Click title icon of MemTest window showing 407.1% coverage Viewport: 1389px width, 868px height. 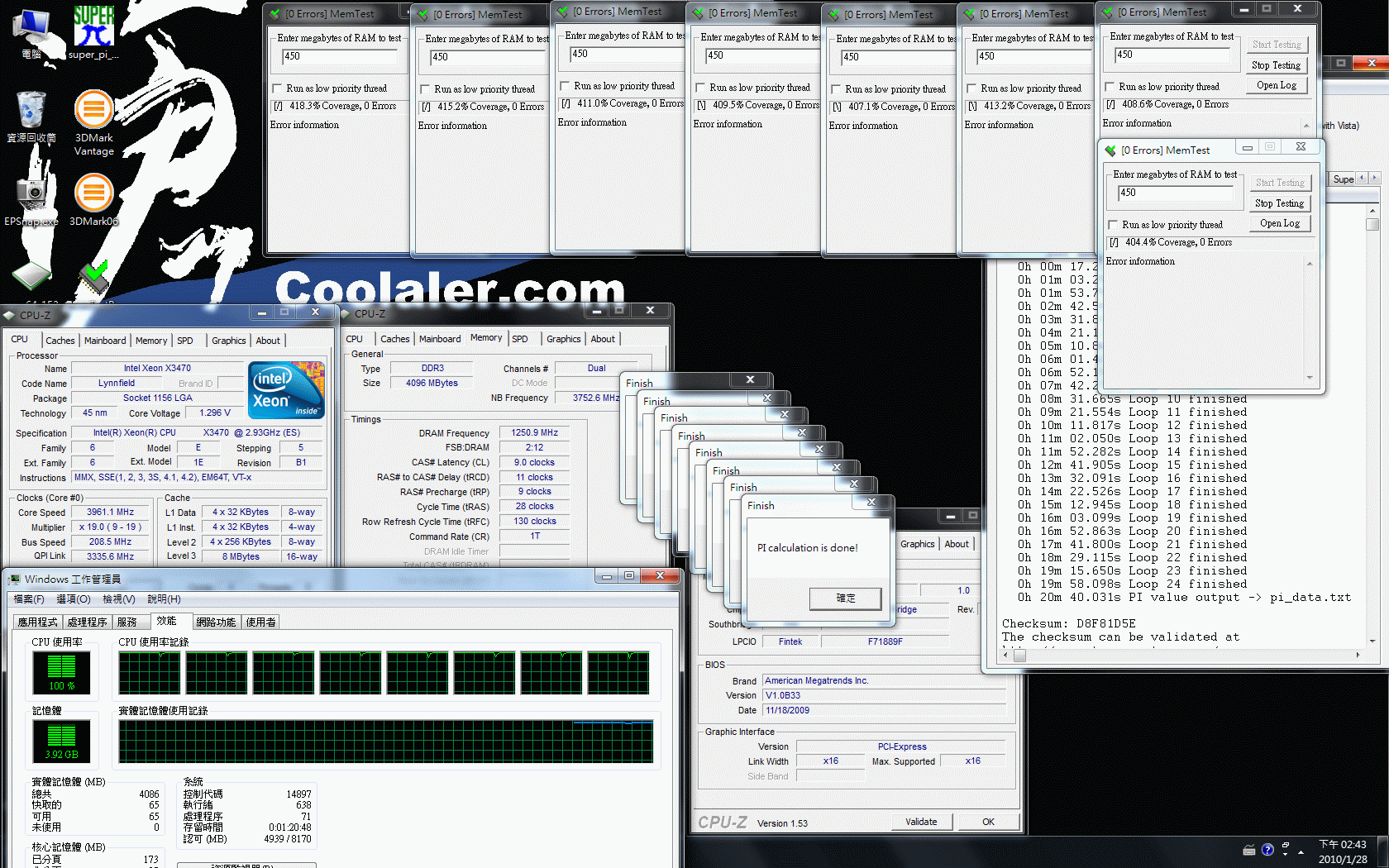[833, 15]
